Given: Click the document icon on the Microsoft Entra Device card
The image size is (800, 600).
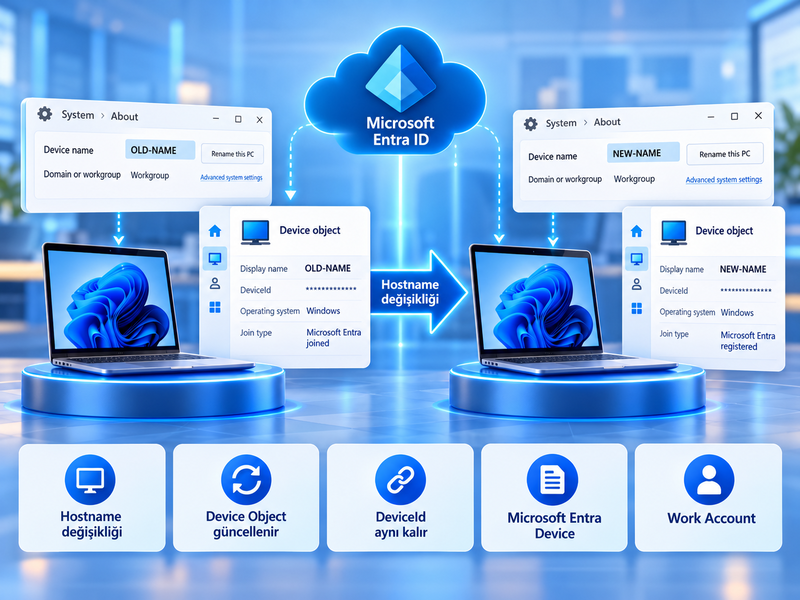Looking at the screenshot, I should [553, 480].
